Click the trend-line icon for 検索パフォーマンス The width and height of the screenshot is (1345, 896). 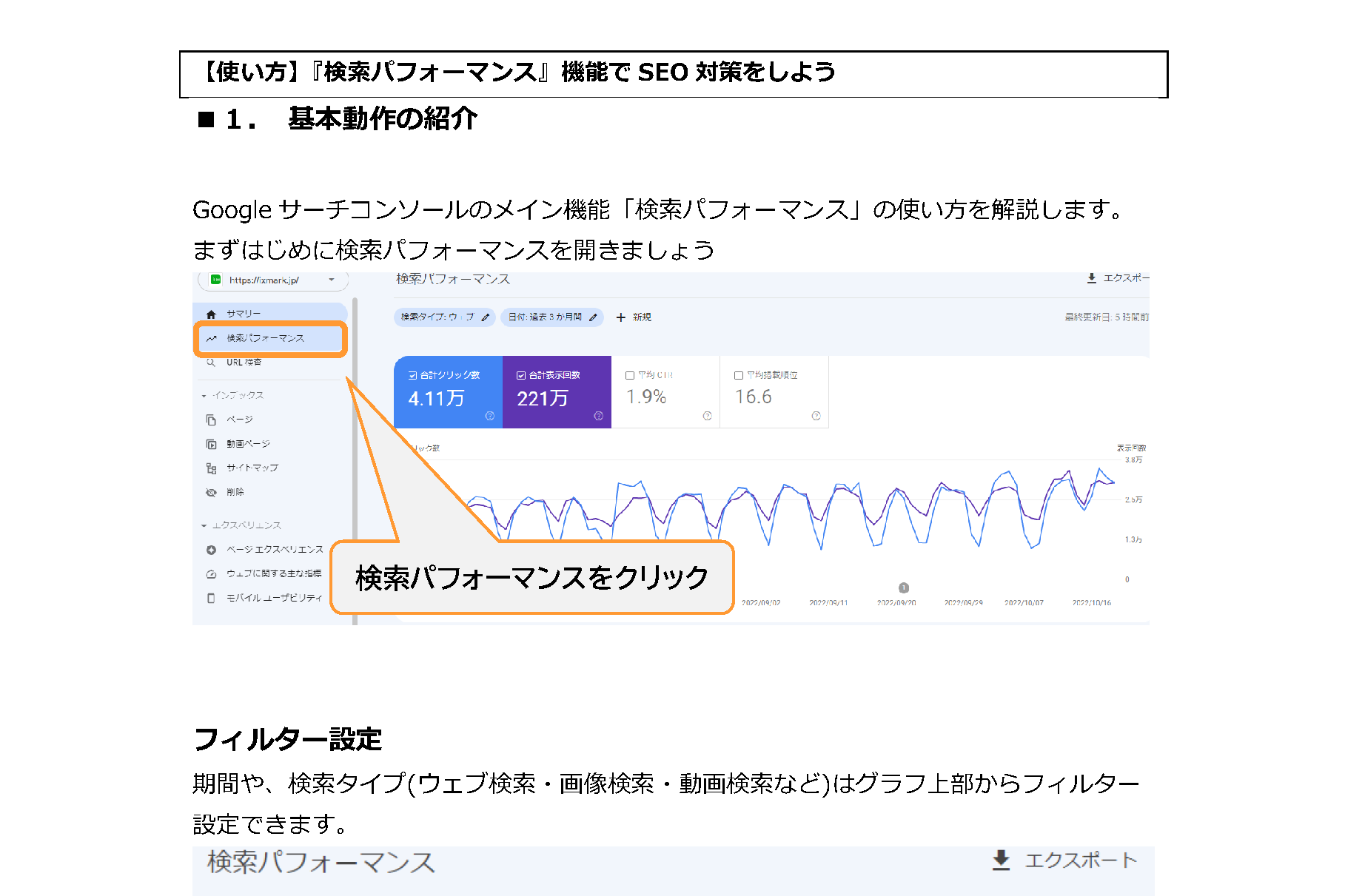(x=211, y=339)
